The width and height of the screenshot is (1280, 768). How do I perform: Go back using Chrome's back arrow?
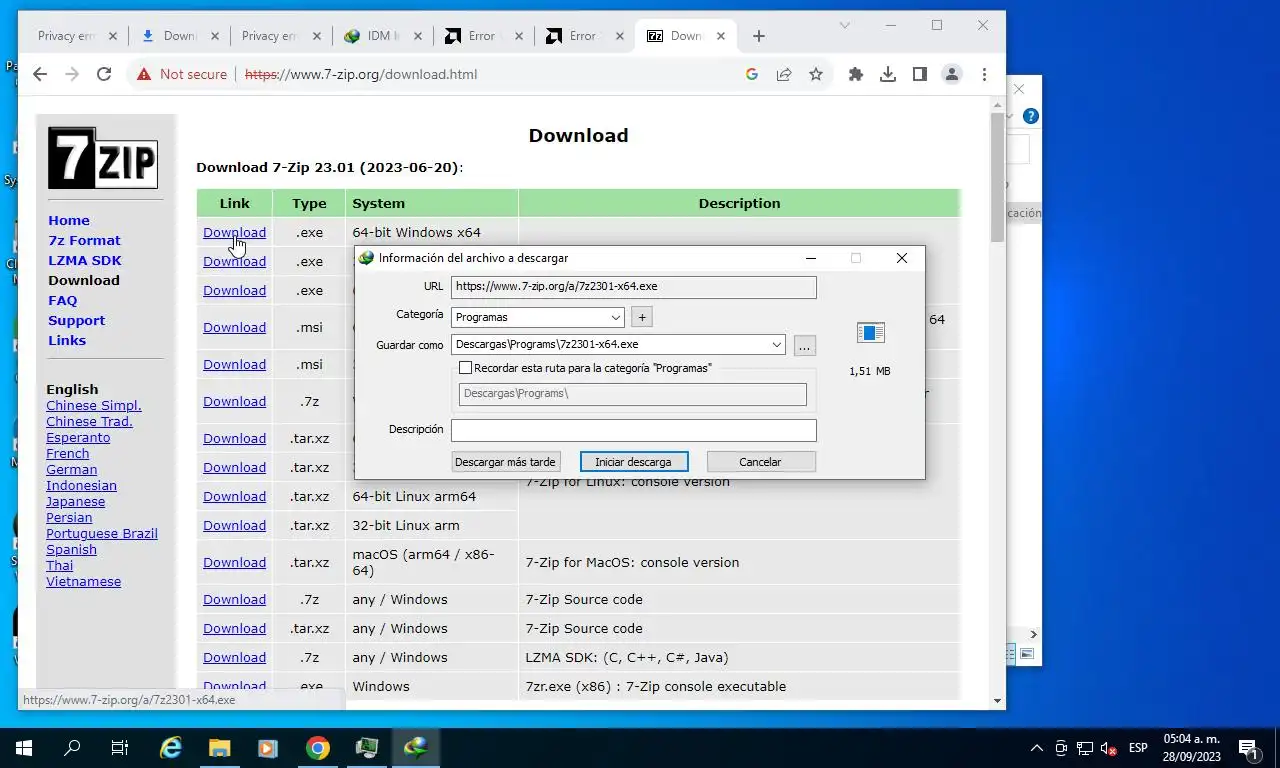[x=40, y=74]
